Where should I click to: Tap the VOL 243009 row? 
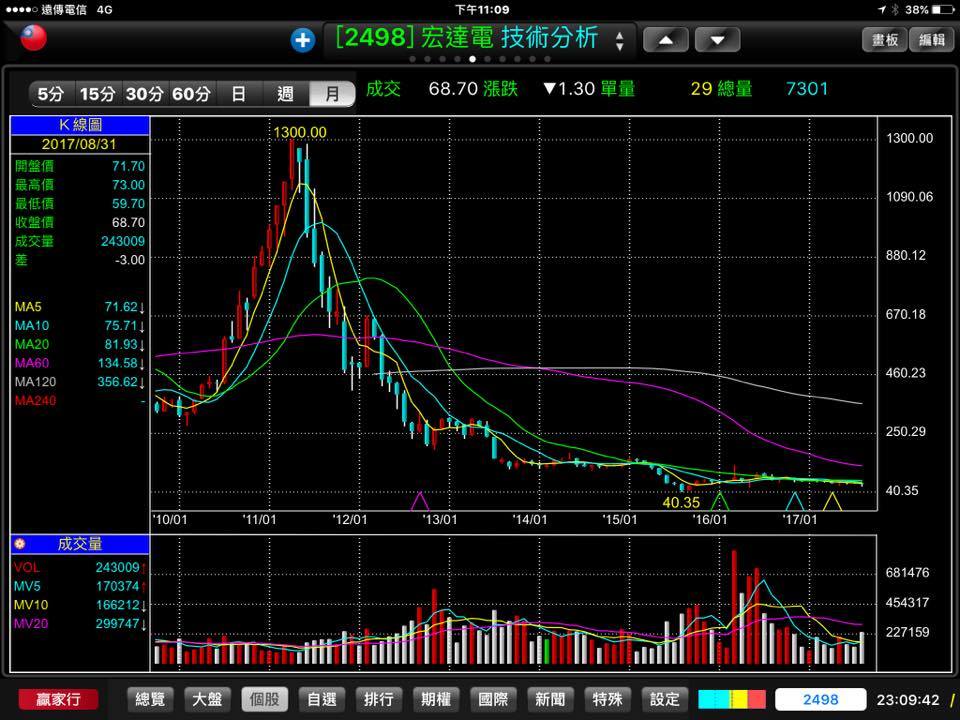pos(80,568)
